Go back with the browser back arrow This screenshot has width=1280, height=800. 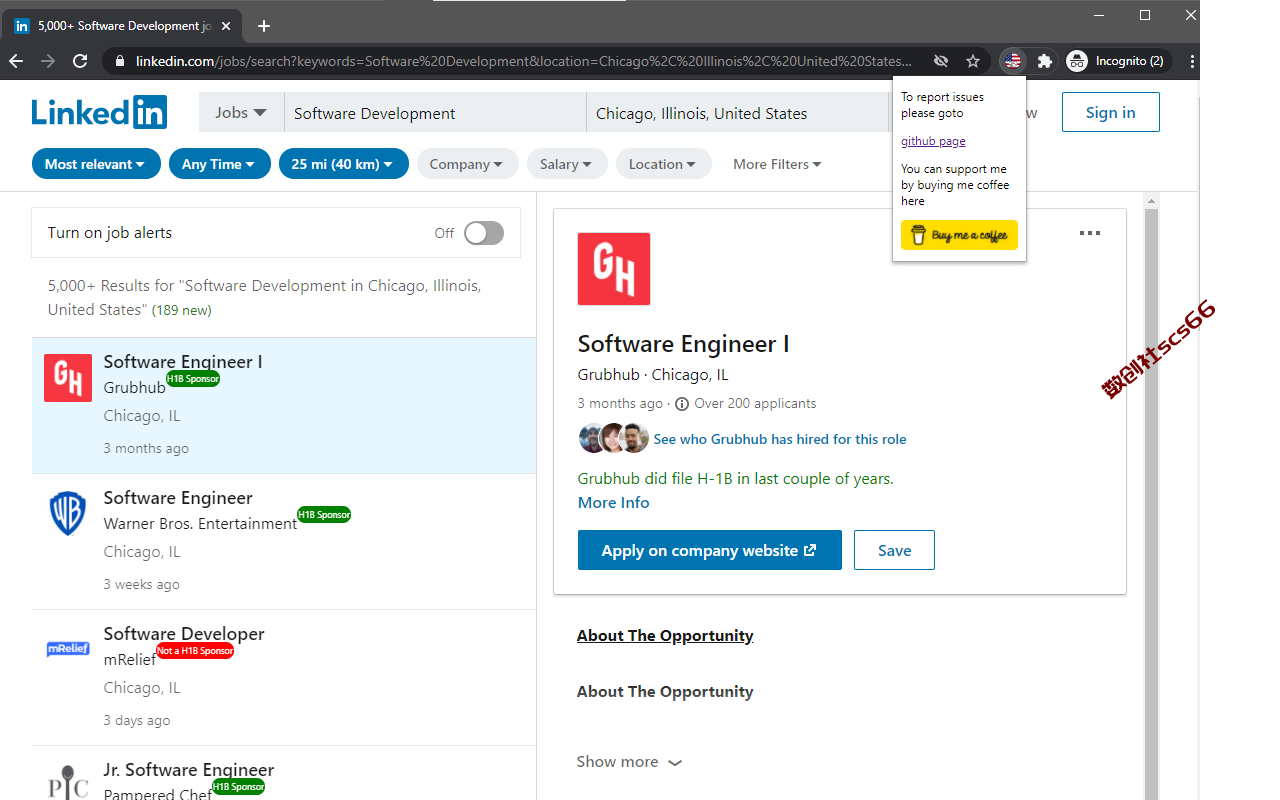[16, 61]
